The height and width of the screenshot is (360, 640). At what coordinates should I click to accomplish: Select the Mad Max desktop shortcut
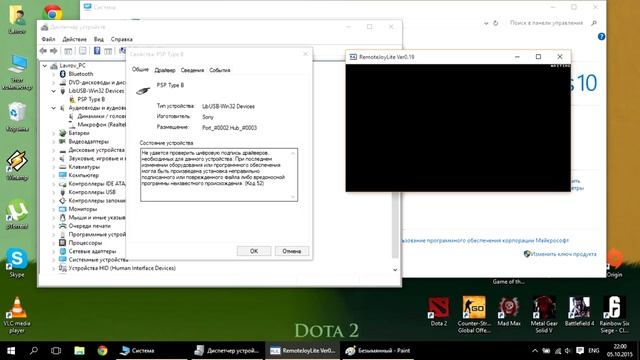pos(509,311)
